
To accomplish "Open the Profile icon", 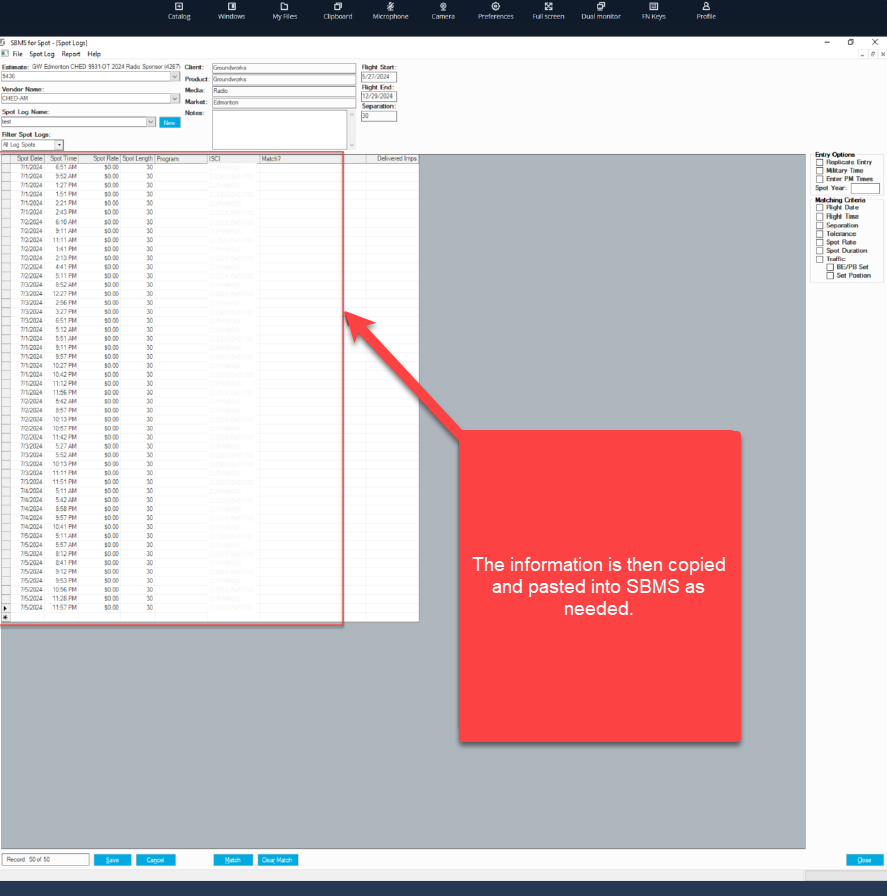I will pyautogui.click(x=706, y=10).
